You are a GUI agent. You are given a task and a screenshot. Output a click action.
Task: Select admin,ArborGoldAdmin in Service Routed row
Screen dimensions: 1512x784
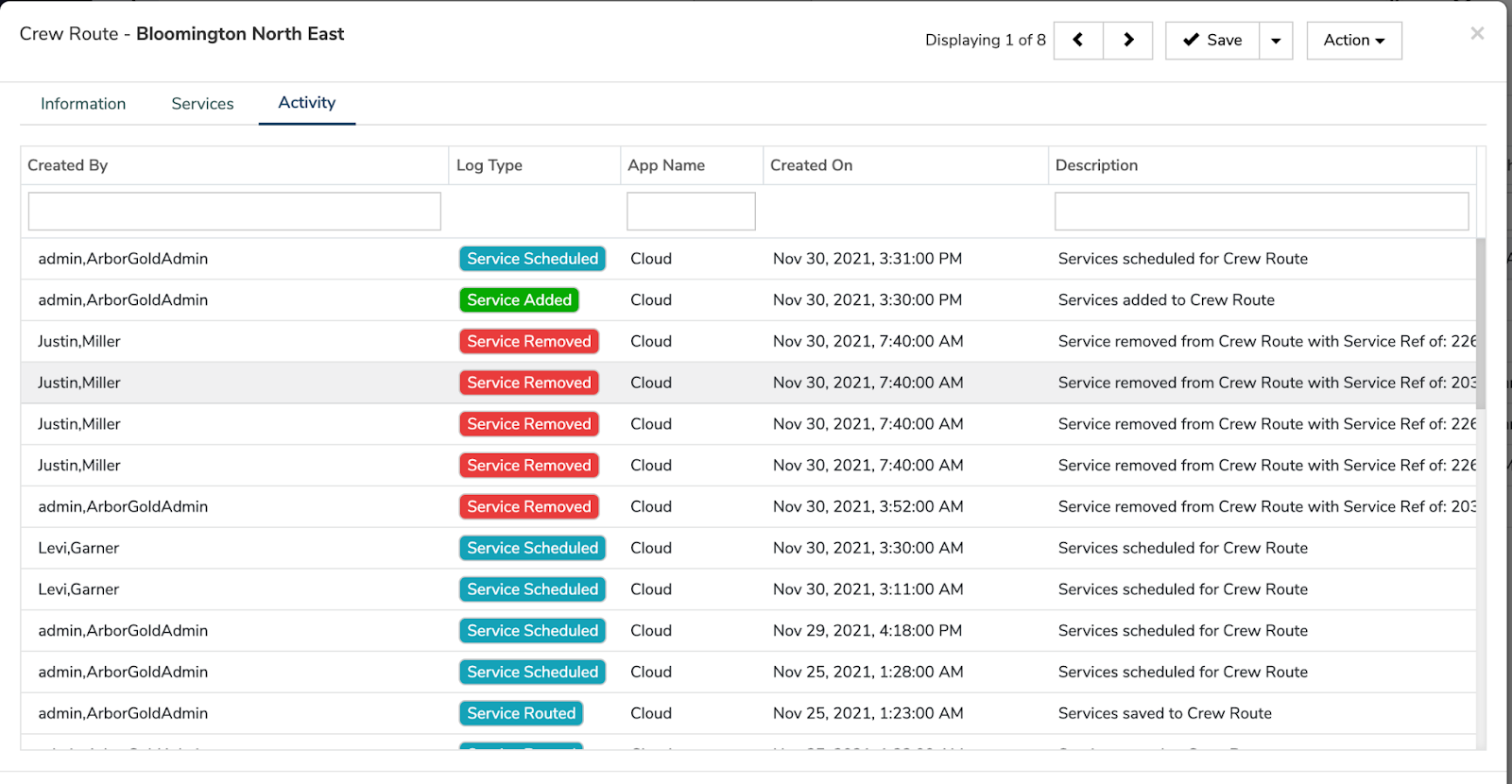tap(123, 714)
